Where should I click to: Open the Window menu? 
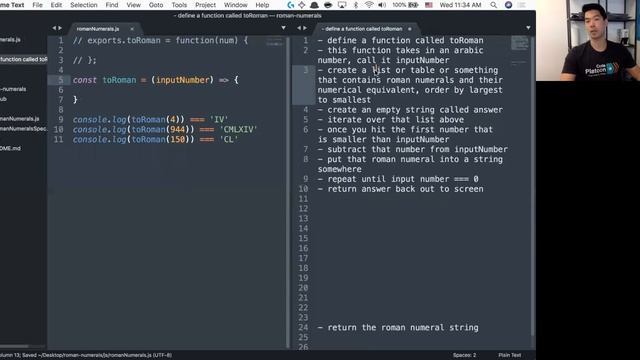pos(236,5)
